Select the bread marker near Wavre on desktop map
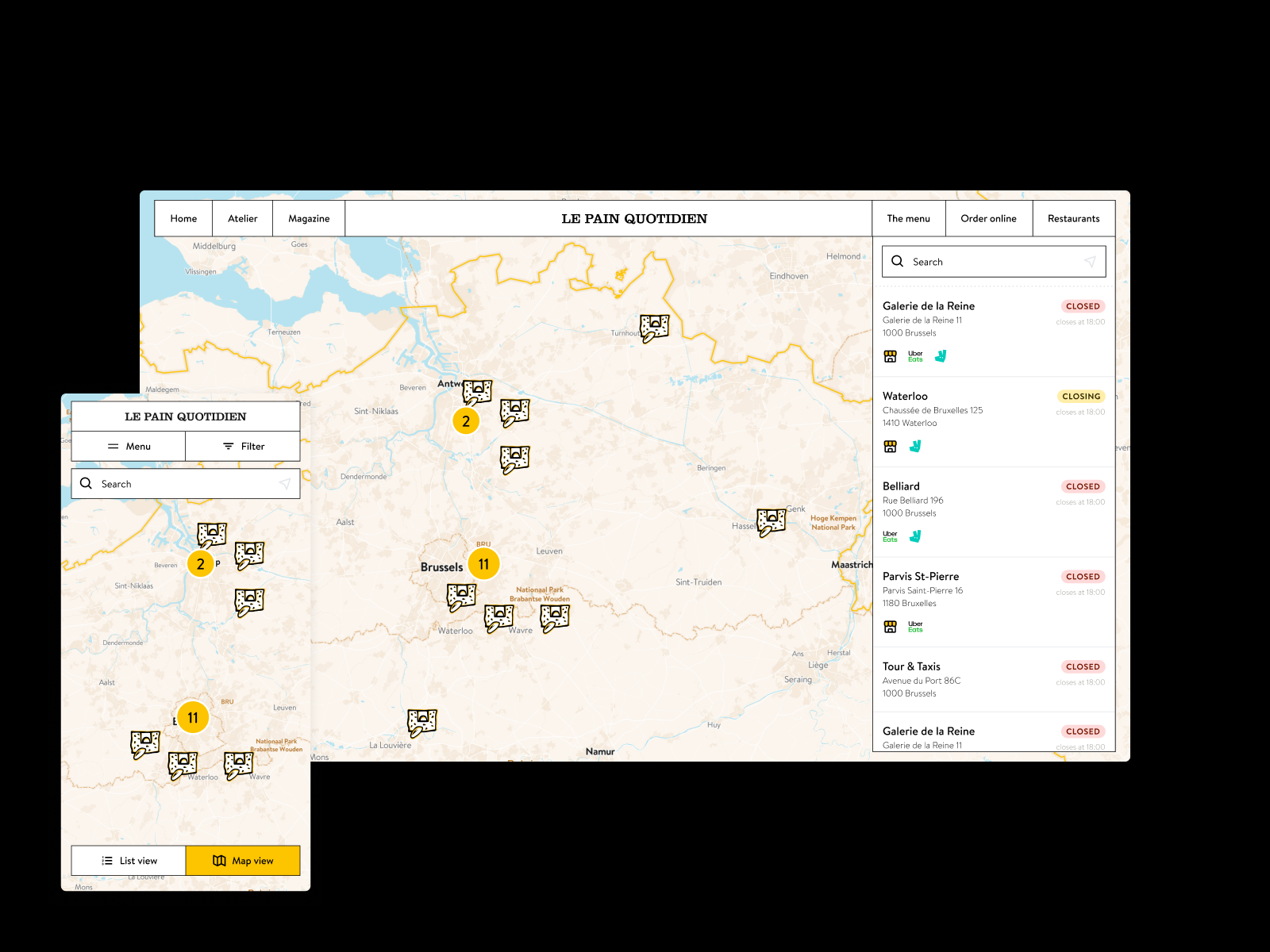Viewport: 1270px width, 952px height. pos(555,617)
